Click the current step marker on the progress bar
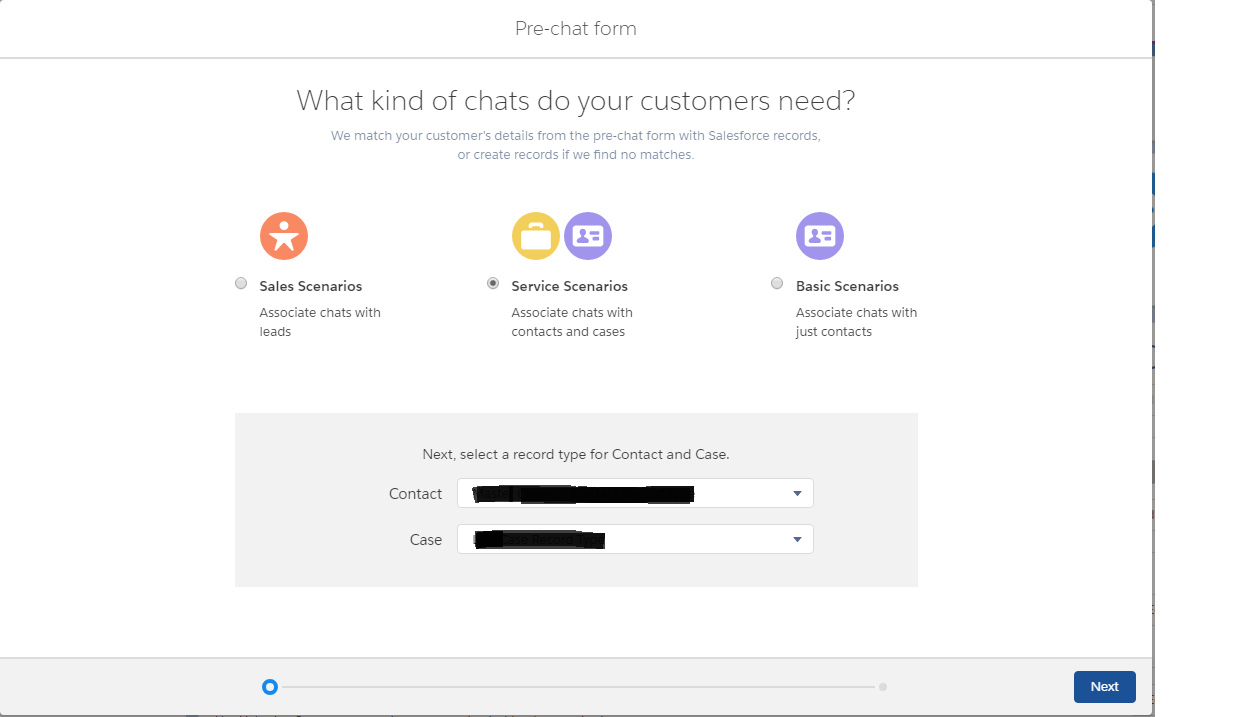 pyautogui.click(x=269, y=687)
